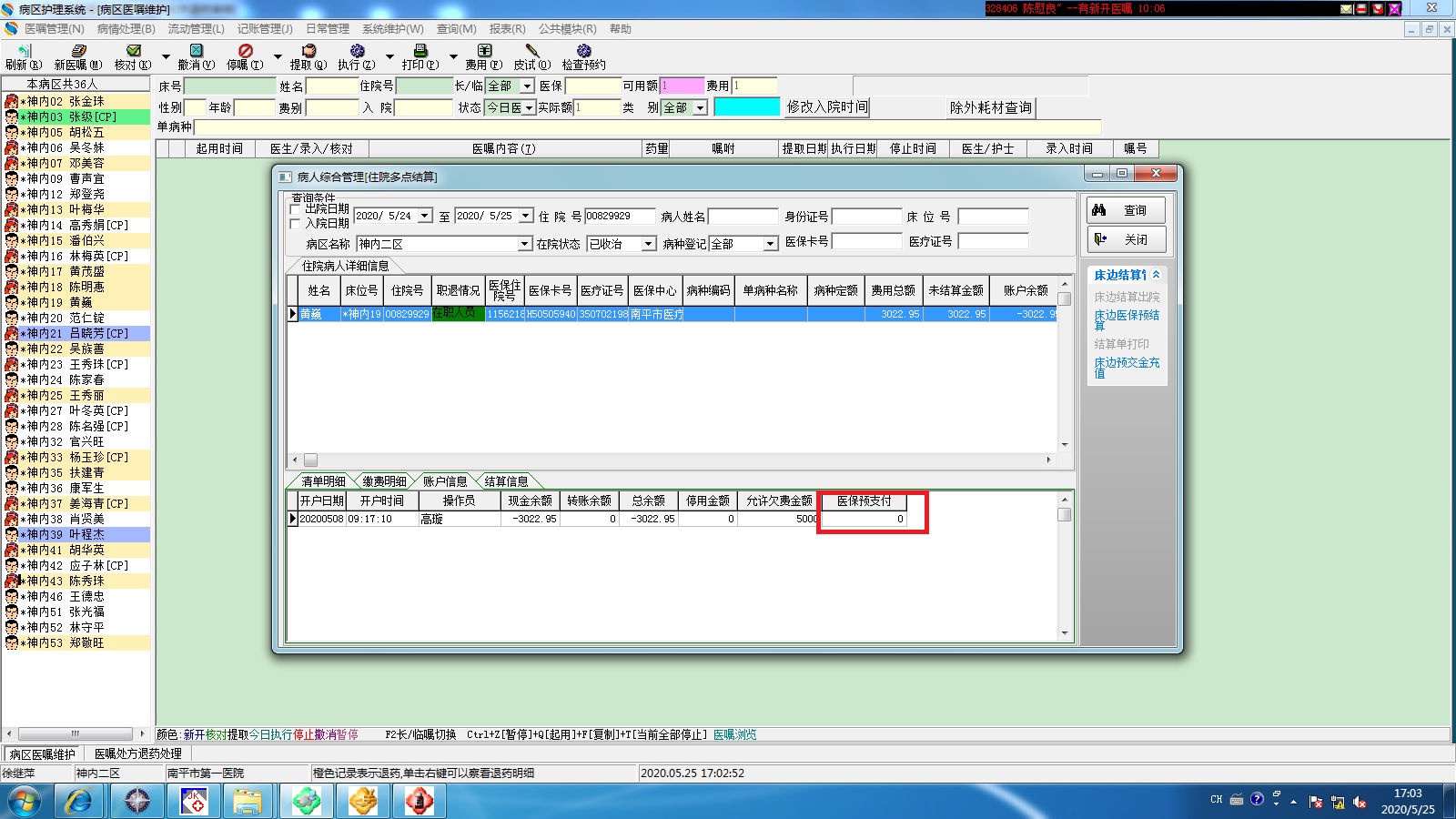Viewport: 1456px width, 819px height.
Task: Click the 病人姓名 input field
Action: (743, 217)
